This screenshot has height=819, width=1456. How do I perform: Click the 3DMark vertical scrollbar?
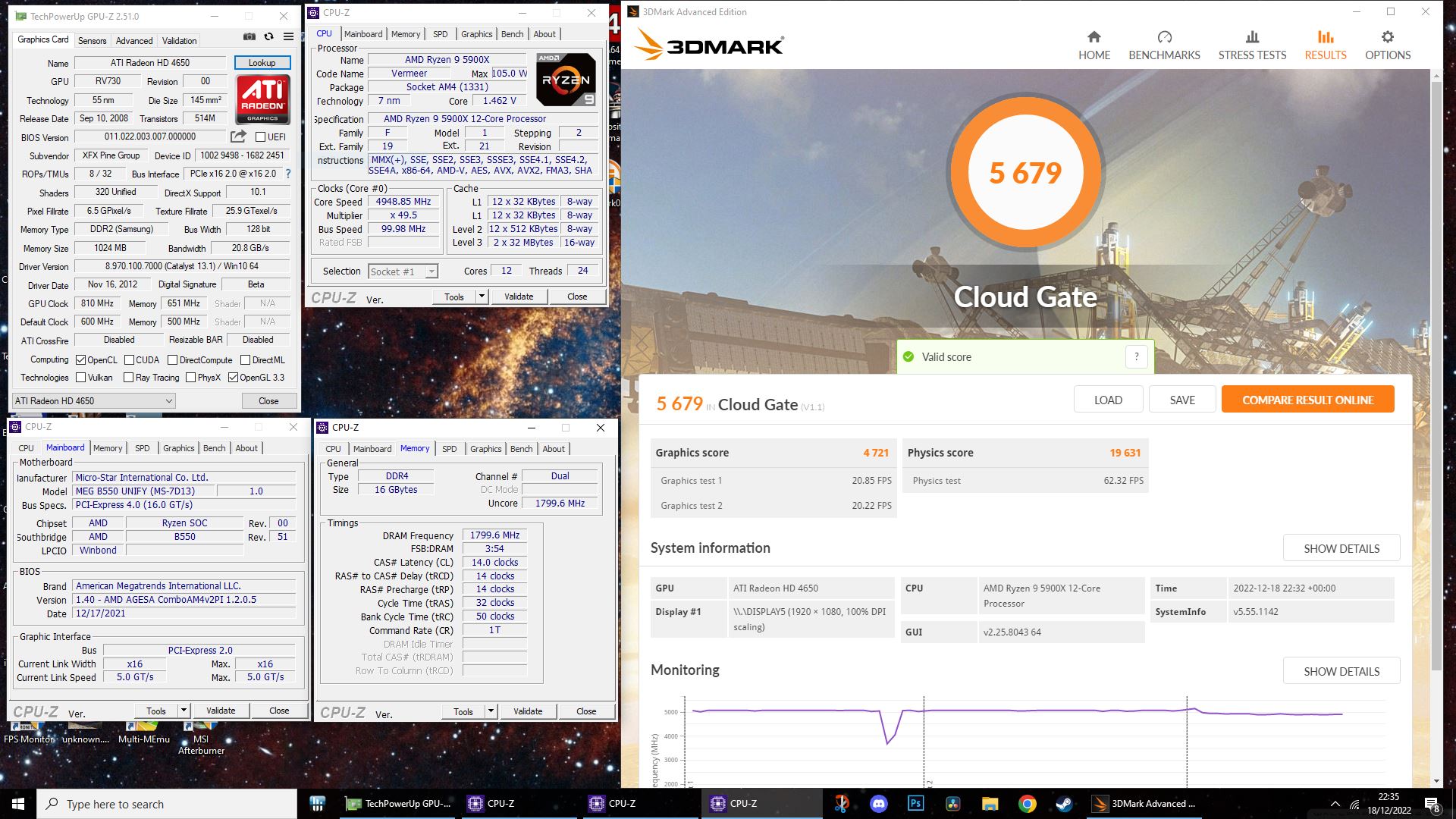(1436, 375)
